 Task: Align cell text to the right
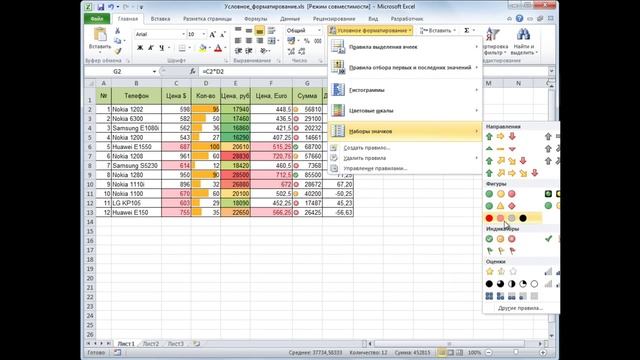pyautogui.click(x=260, y=41)
